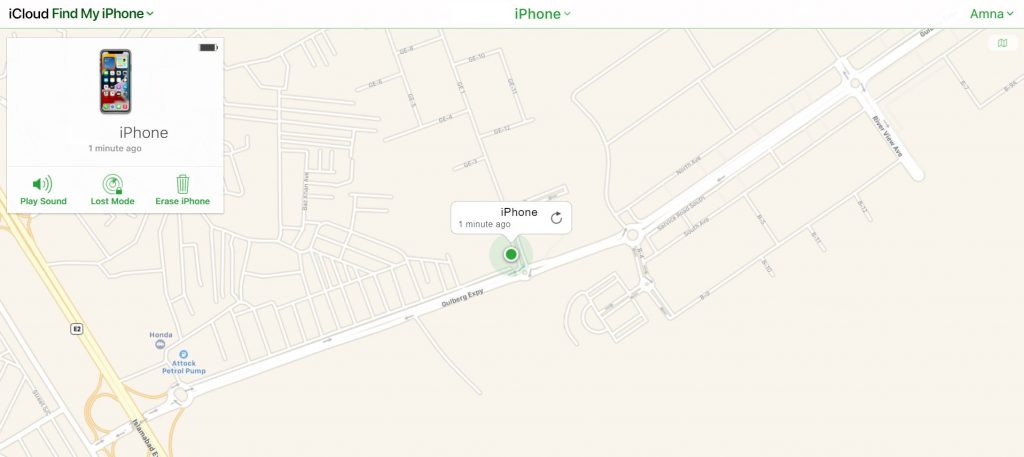This screenshot has width=1024, height=457.
Task: Click the Play Sound label
Action: coord(43,201)
